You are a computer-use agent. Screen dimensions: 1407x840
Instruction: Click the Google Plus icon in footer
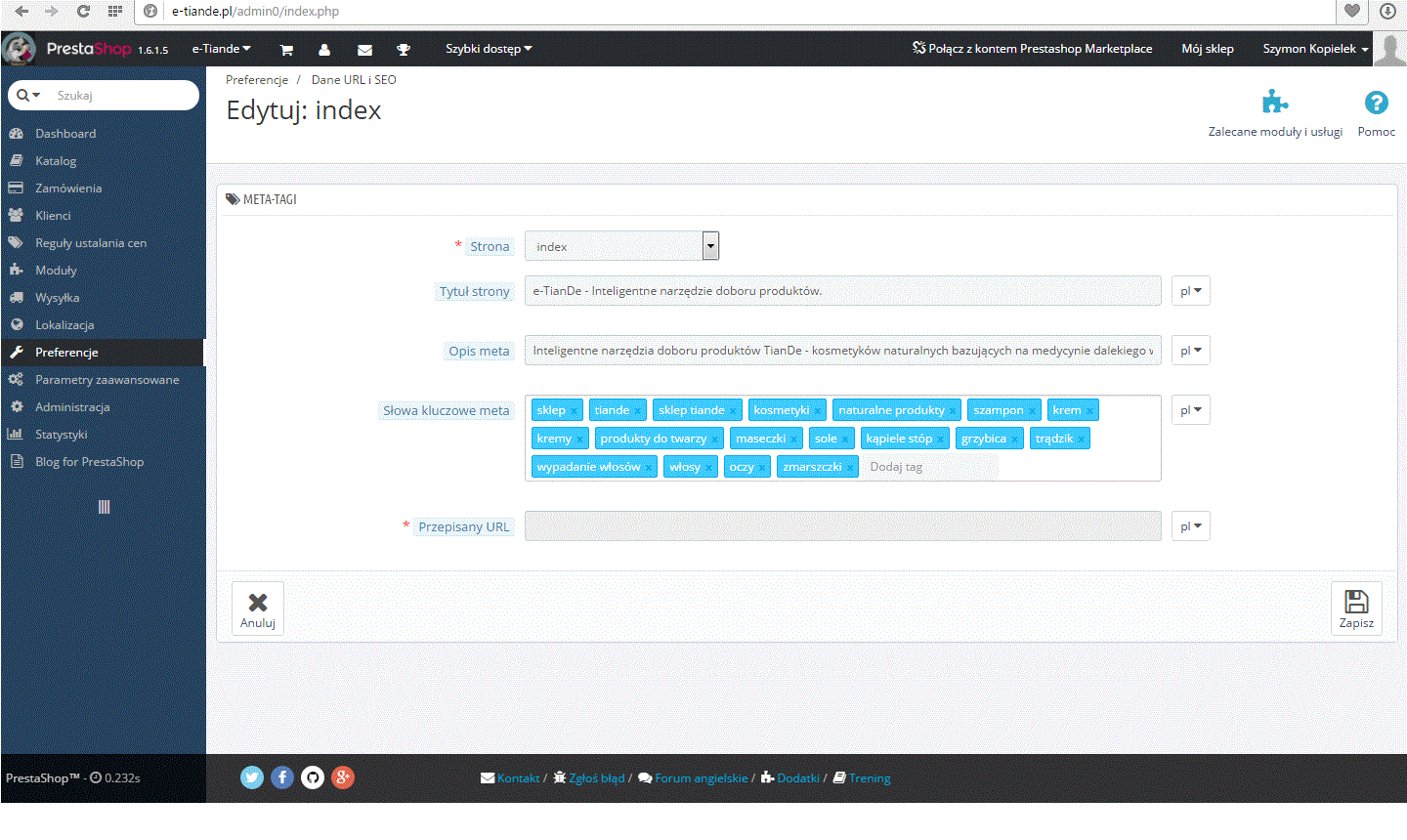(343, 777)
